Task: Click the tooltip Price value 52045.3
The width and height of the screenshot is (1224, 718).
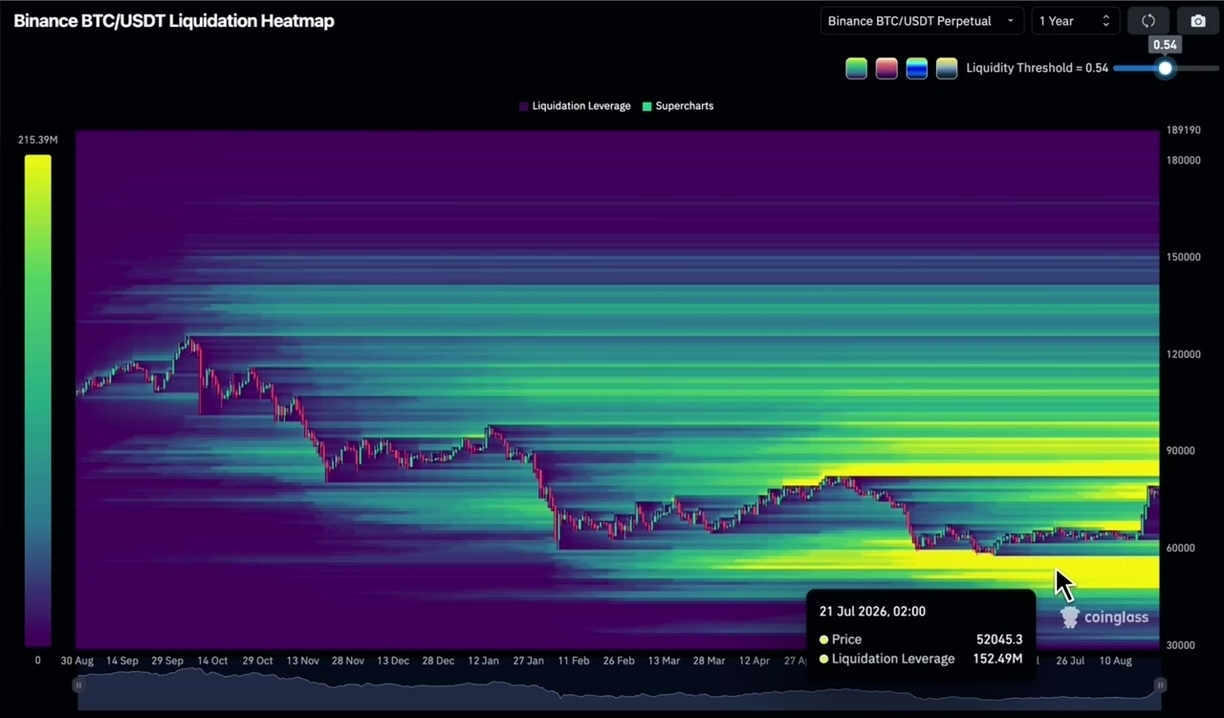Action: (x=999, y=639)
